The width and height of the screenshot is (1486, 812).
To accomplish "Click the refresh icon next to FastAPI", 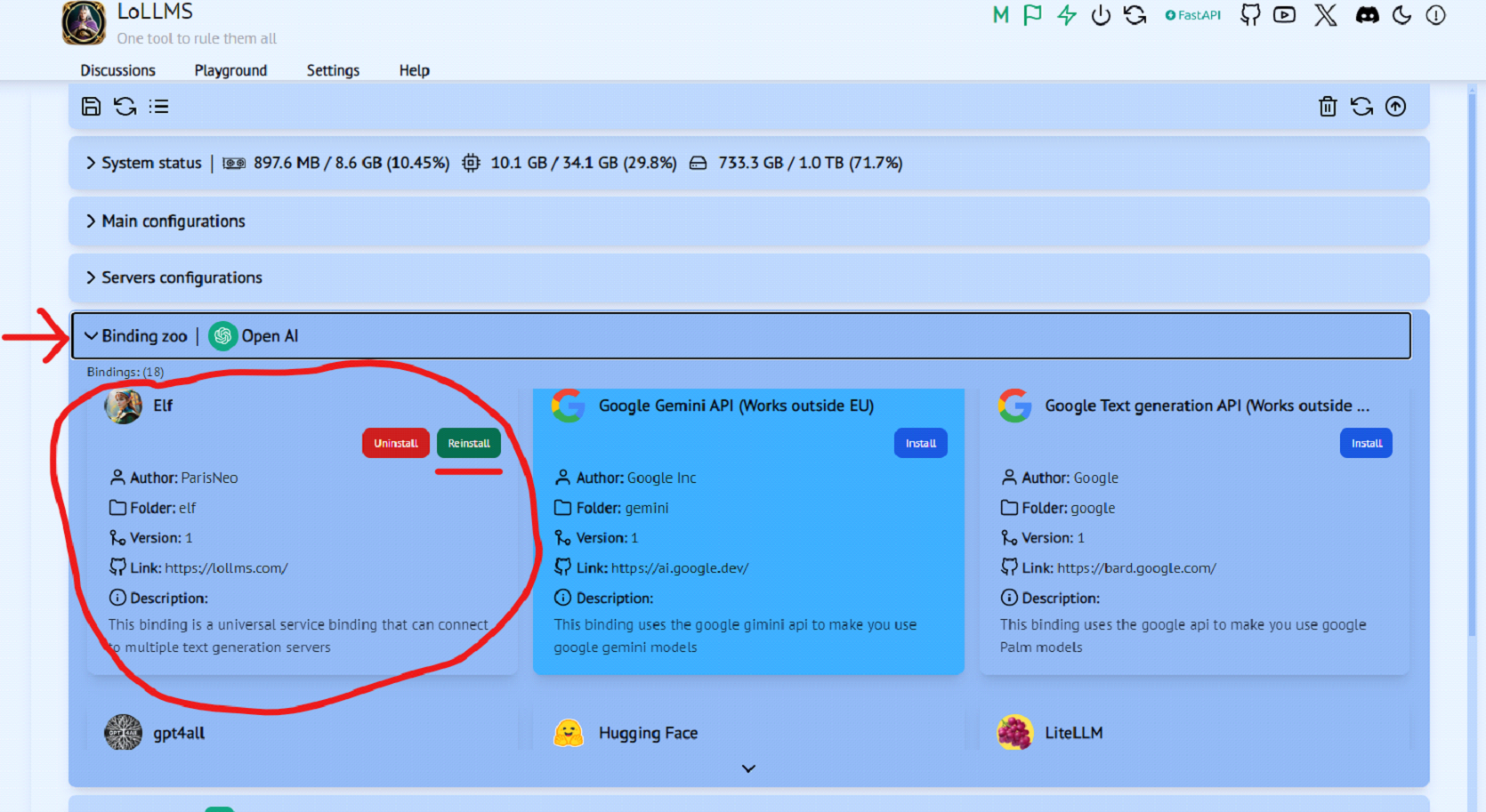I will tap(1135, 15).
